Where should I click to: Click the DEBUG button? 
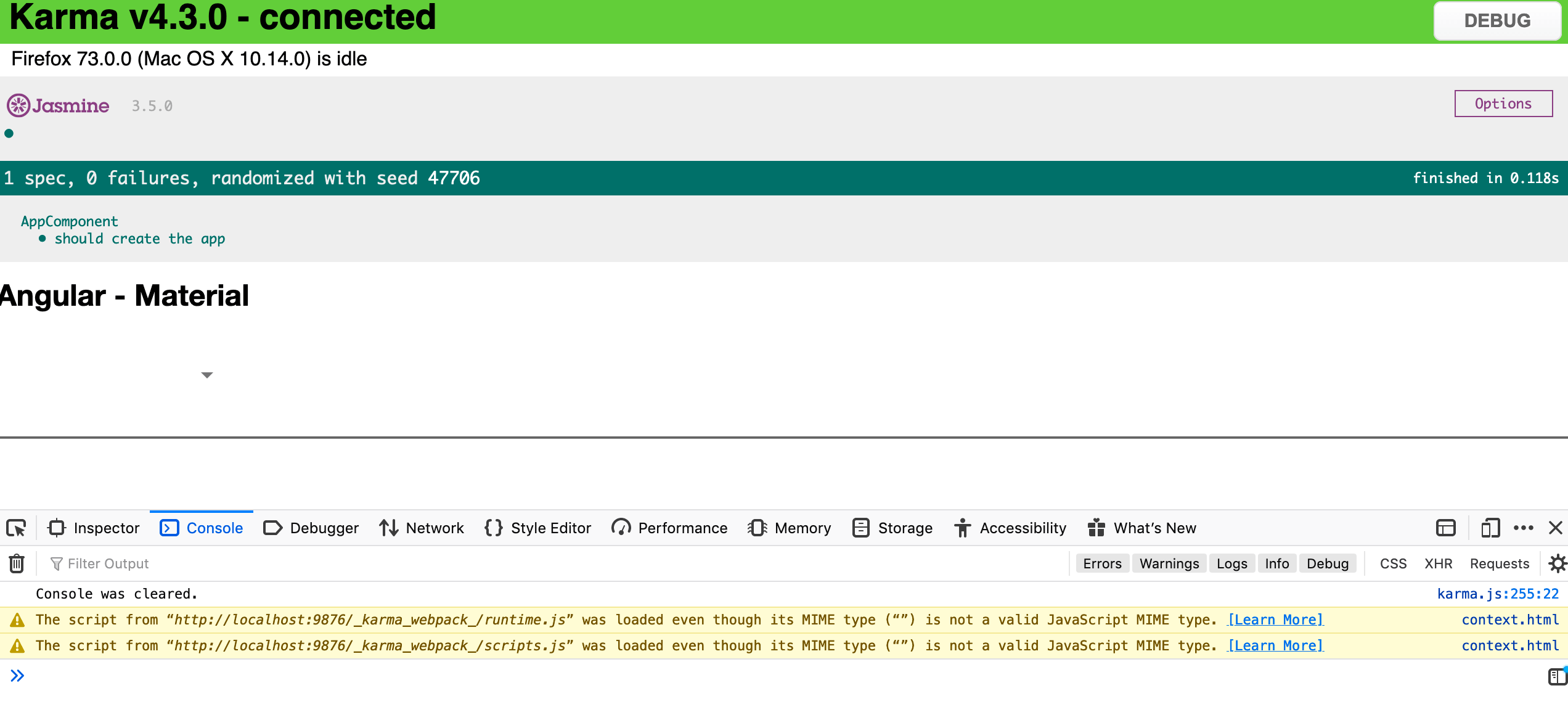pyautogui.click(x=1497, y=20)
